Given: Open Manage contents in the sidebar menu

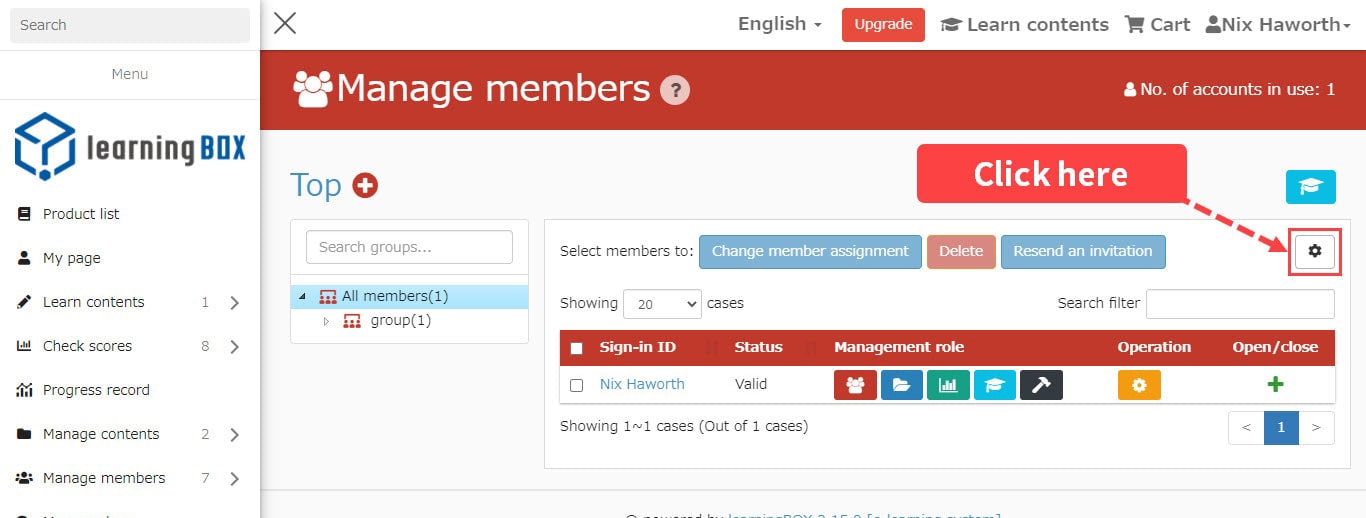Looking at the screenshot, I should (x=101, y=434).
